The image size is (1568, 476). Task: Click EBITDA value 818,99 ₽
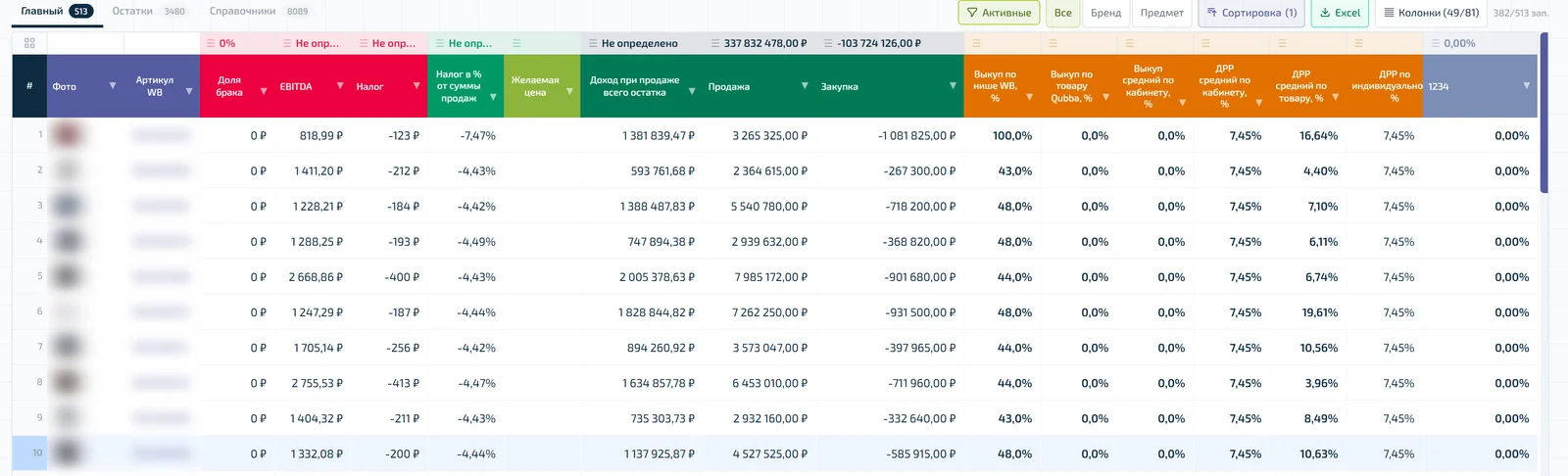click(x=321, y=136)
